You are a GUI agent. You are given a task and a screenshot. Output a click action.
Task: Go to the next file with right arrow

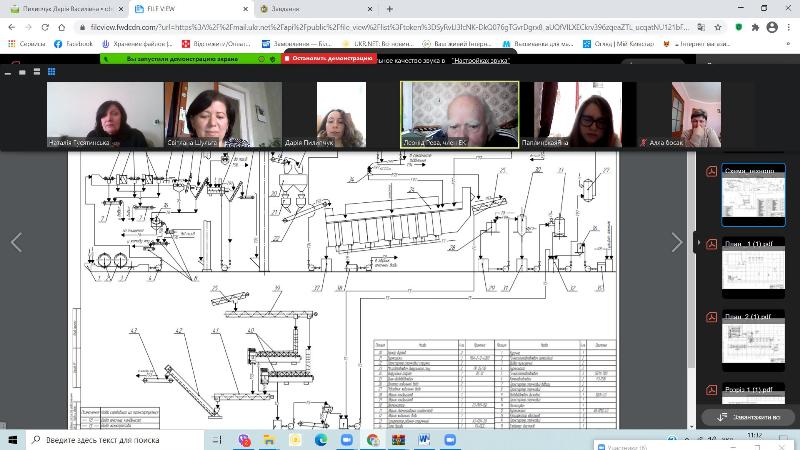[677, 242]
